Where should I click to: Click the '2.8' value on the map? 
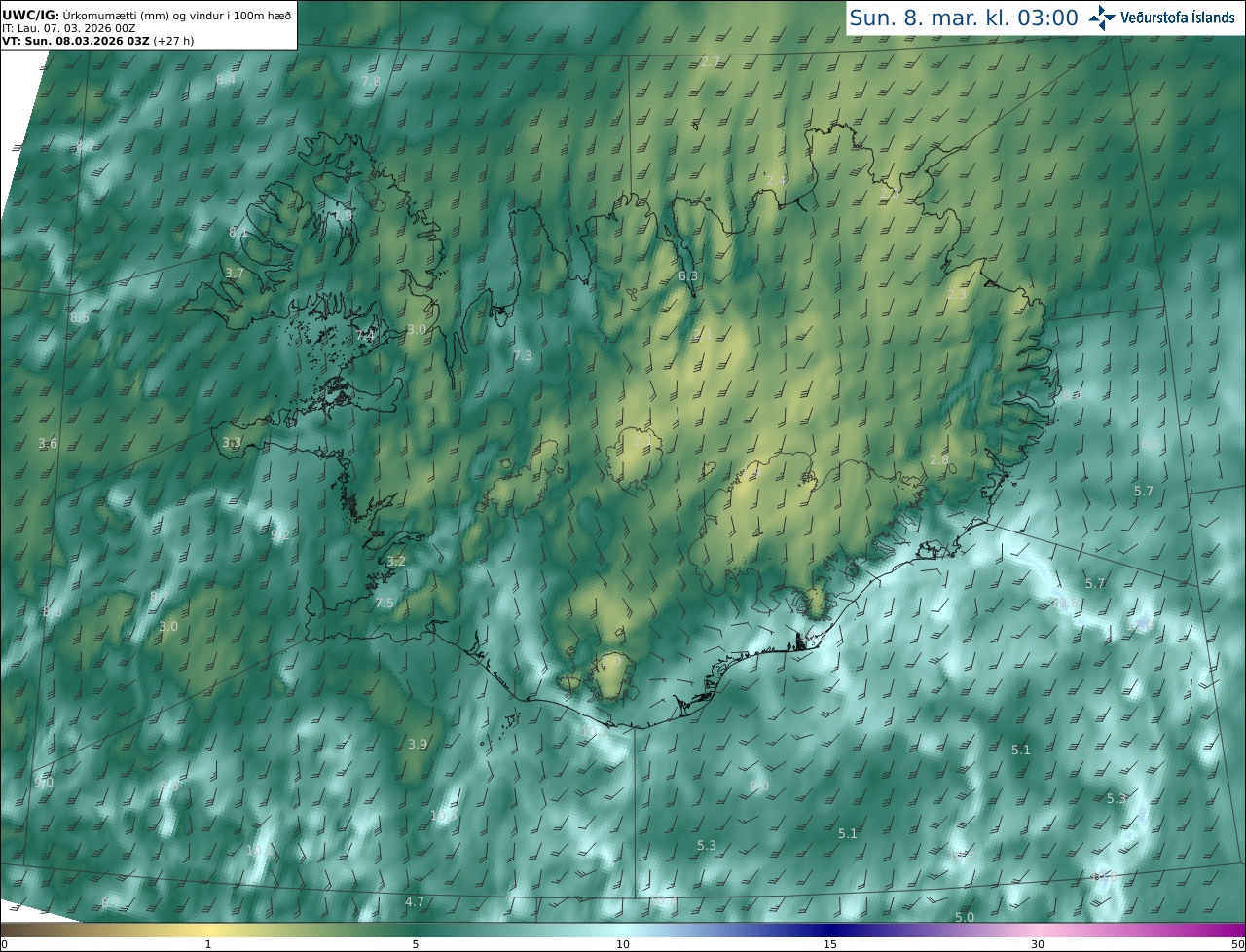[x=939, y=459]
